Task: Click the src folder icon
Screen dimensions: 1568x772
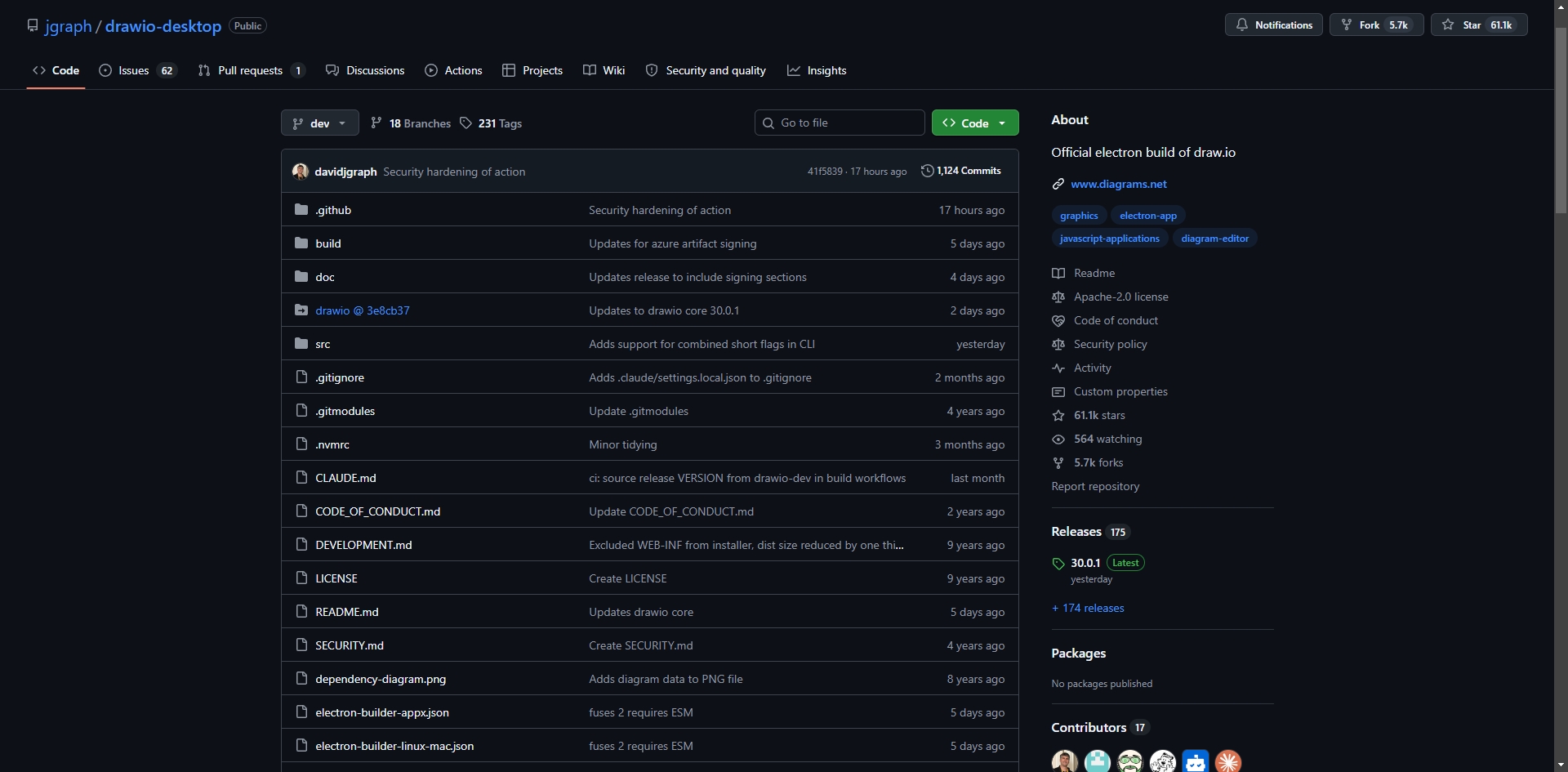Action: (x=301, y=343)
